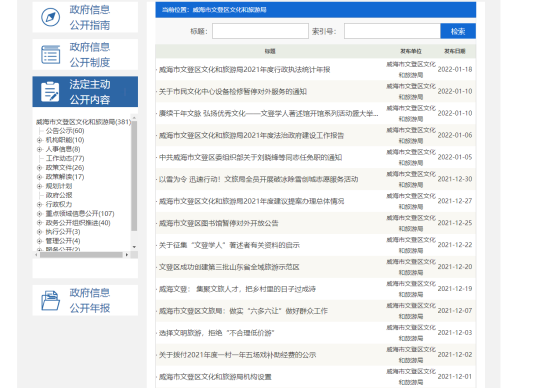Open 政府信息公开制度 menu text
Image resolution: width=554 pixels, height=389 pixels.
pyautogui.click(x=90, y=54)
